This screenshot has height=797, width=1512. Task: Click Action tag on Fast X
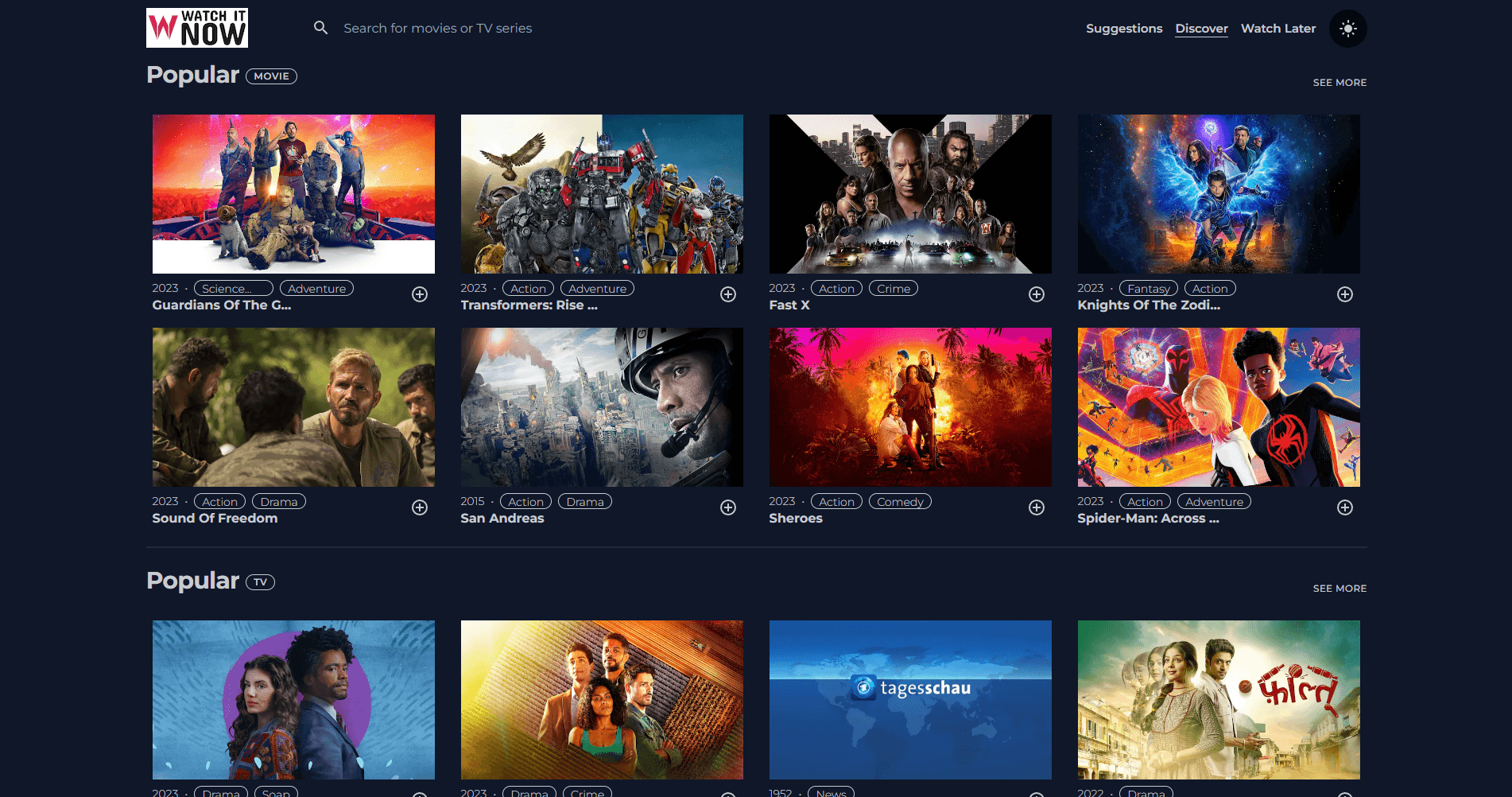[836, 289]
